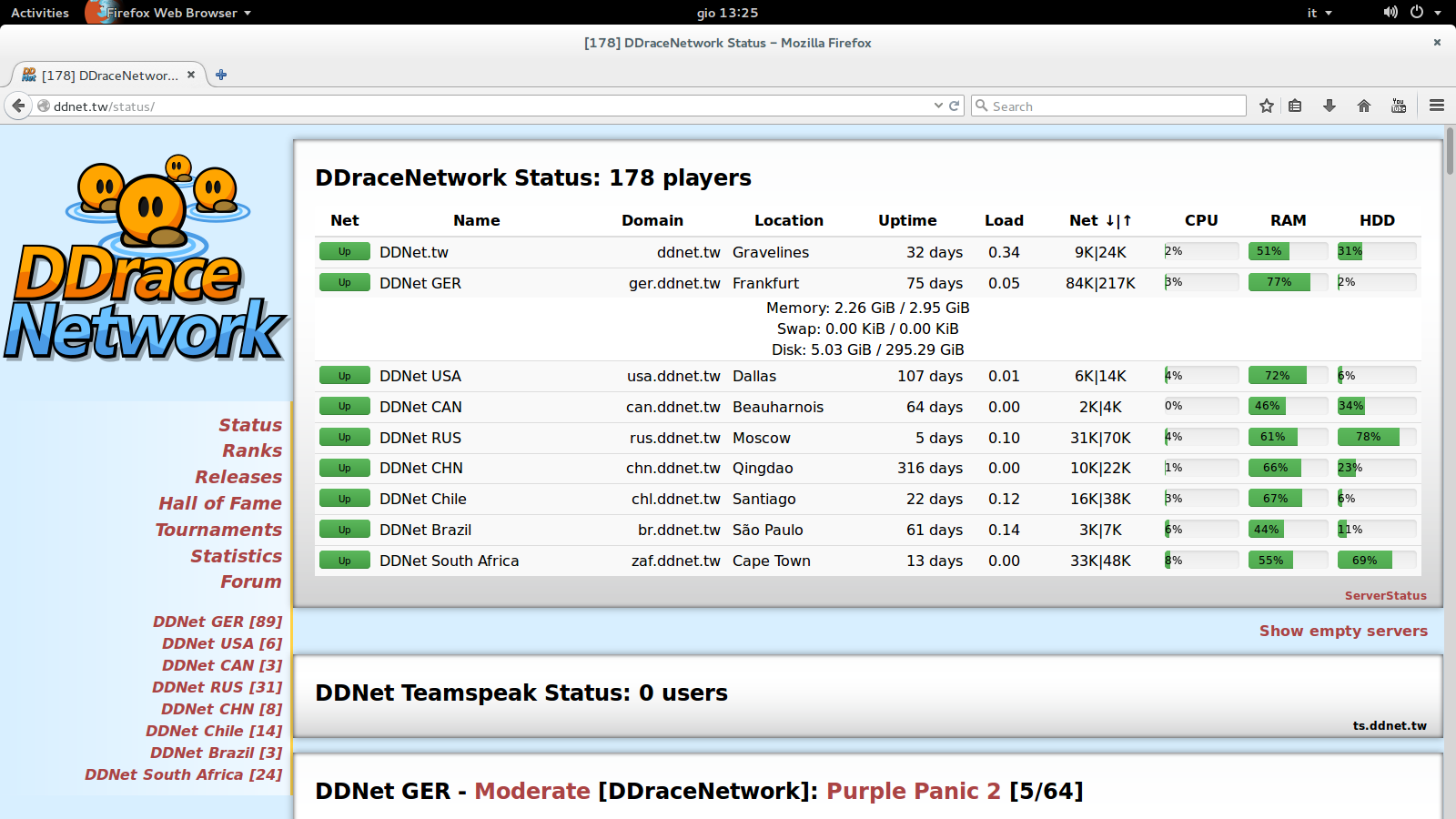
Task: Open the Ranks page in sidebar
Action: (252, 450)
